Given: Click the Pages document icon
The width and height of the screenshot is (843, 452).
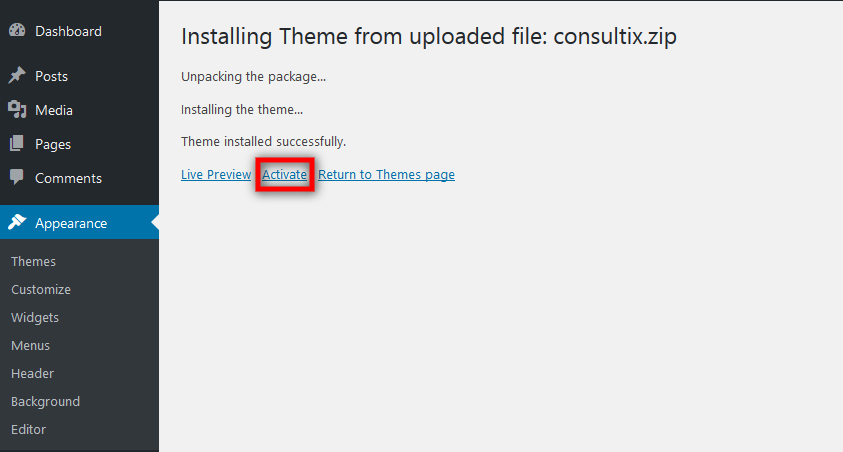Looking at the screenshot, I should tap(17, 144).
